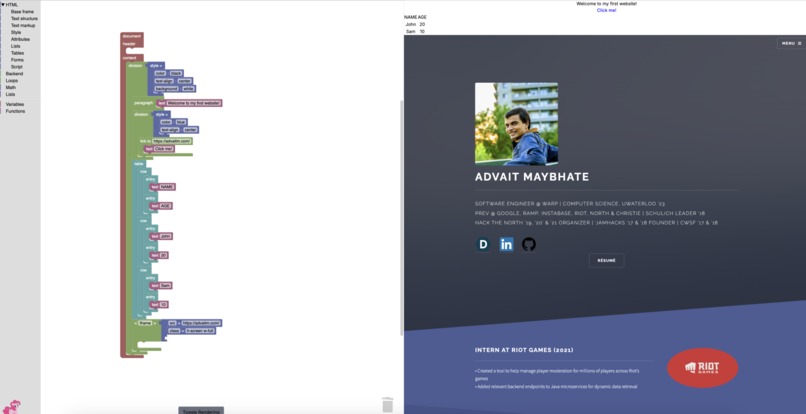806x414 pixels.
Task: Edit the 'Welcome to my first website!' text field
Action: click(194, 103)
